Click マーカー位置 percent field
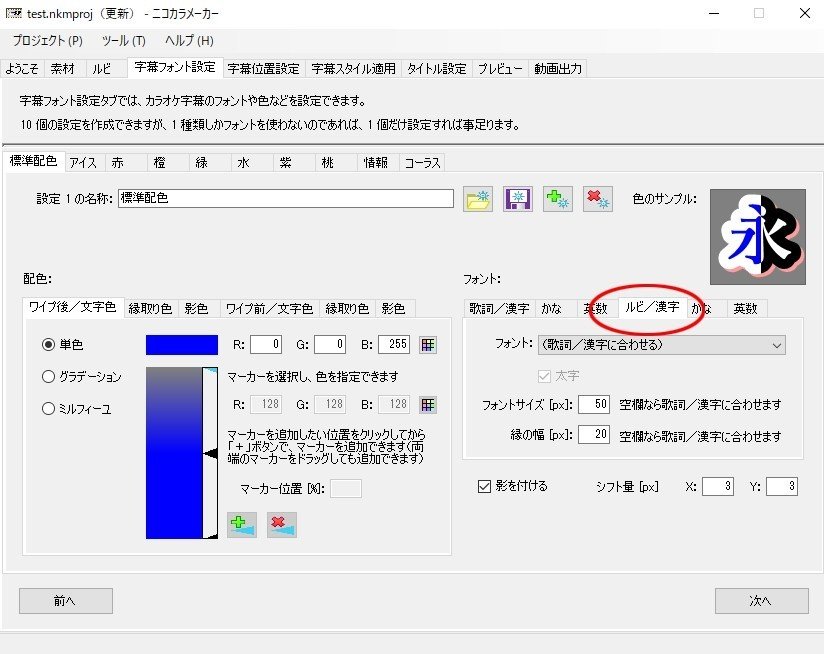Image resolution: width=824 pixels, height=654 pixels. coord(346,489)
